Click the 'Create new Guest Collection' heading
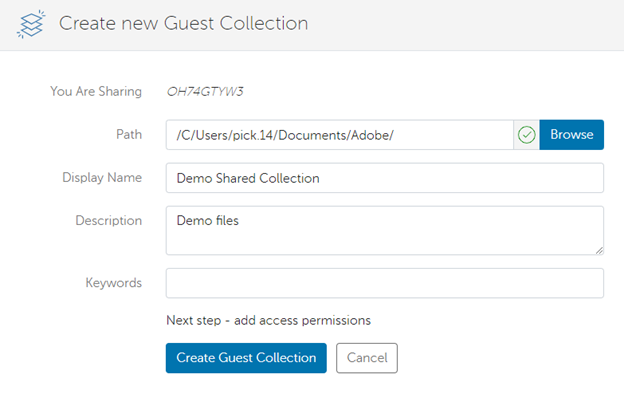The height and width of the screenshot is (394, 624). [x=183, y=23]
